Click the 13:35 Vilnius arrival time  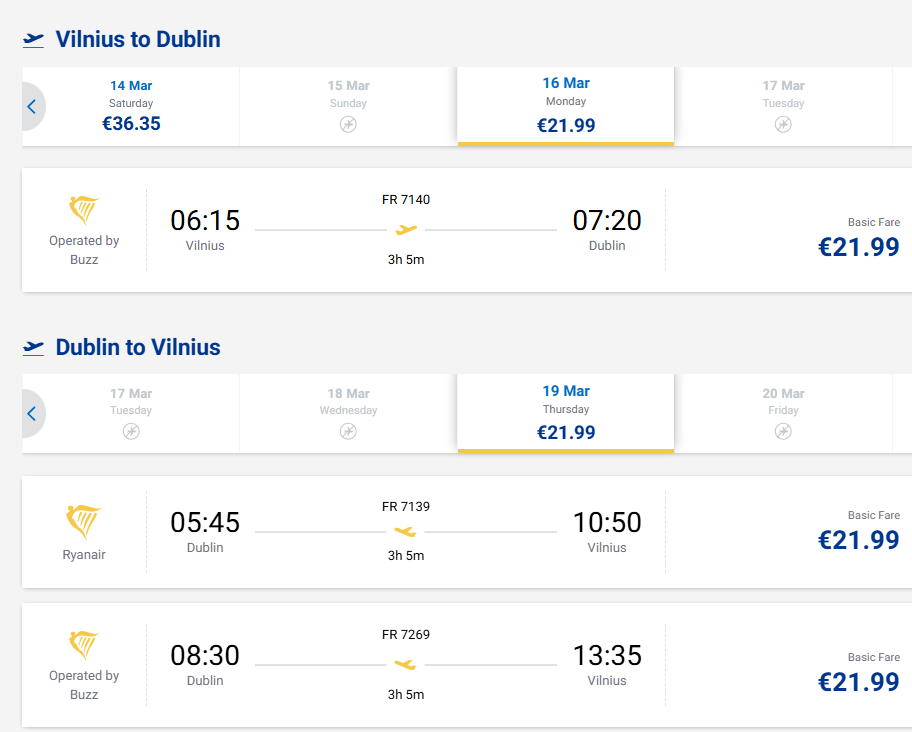pos(606,656)
